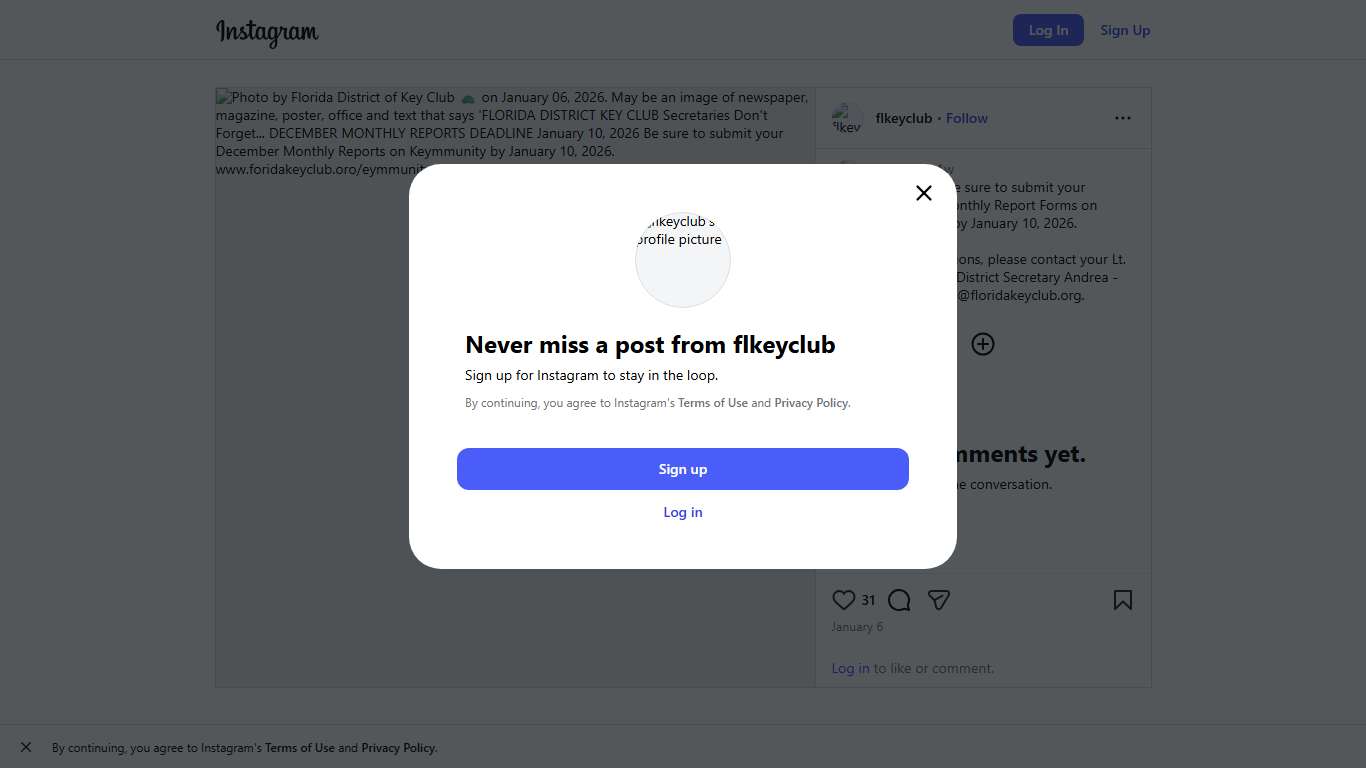
Task: Load more comments with plus circle icon
Action: coord(983,344)
